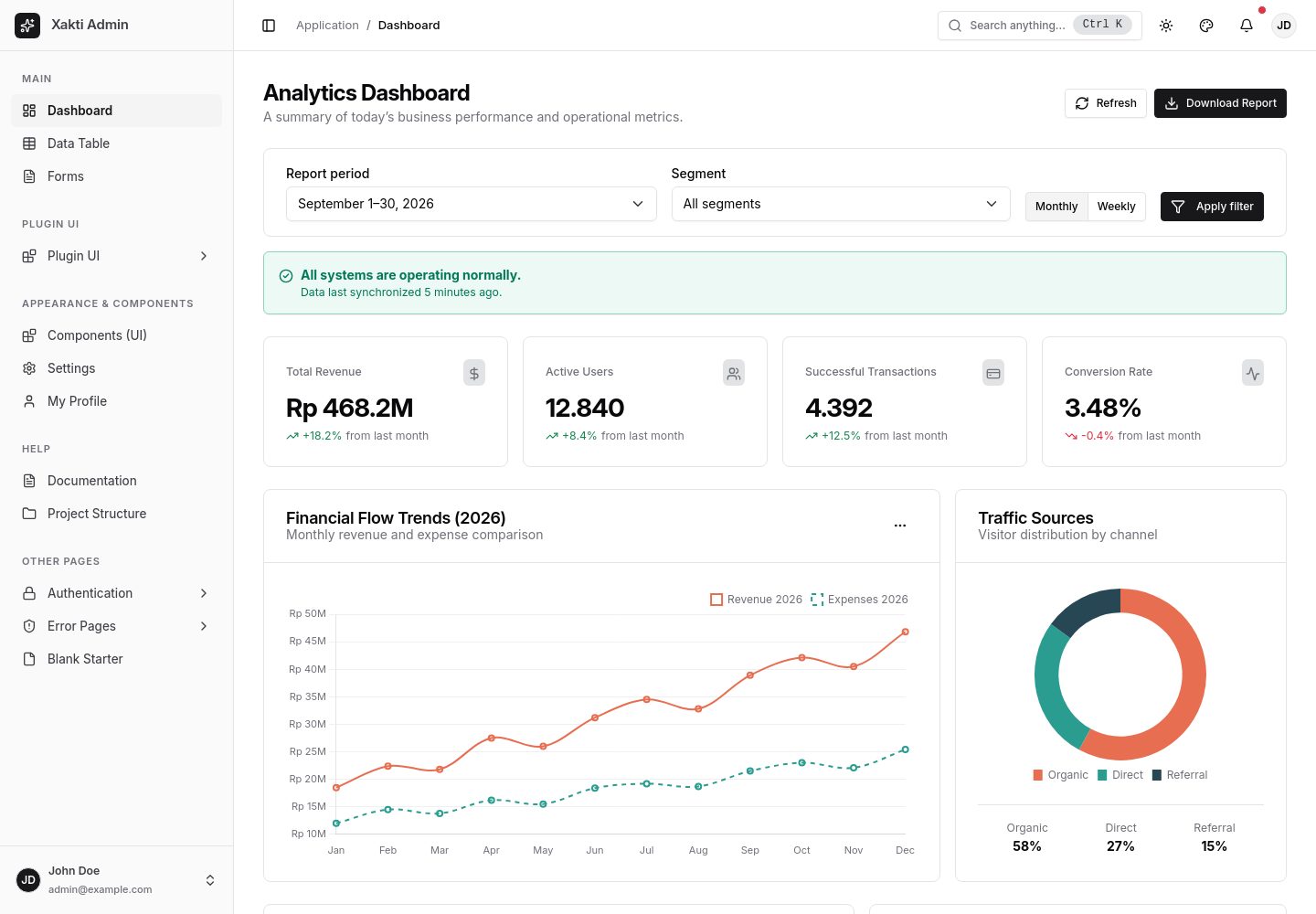The height and width of the screenshot is (914, 1316).
Task: Click the Project Structure folder icon
Action: click(29, 514)
